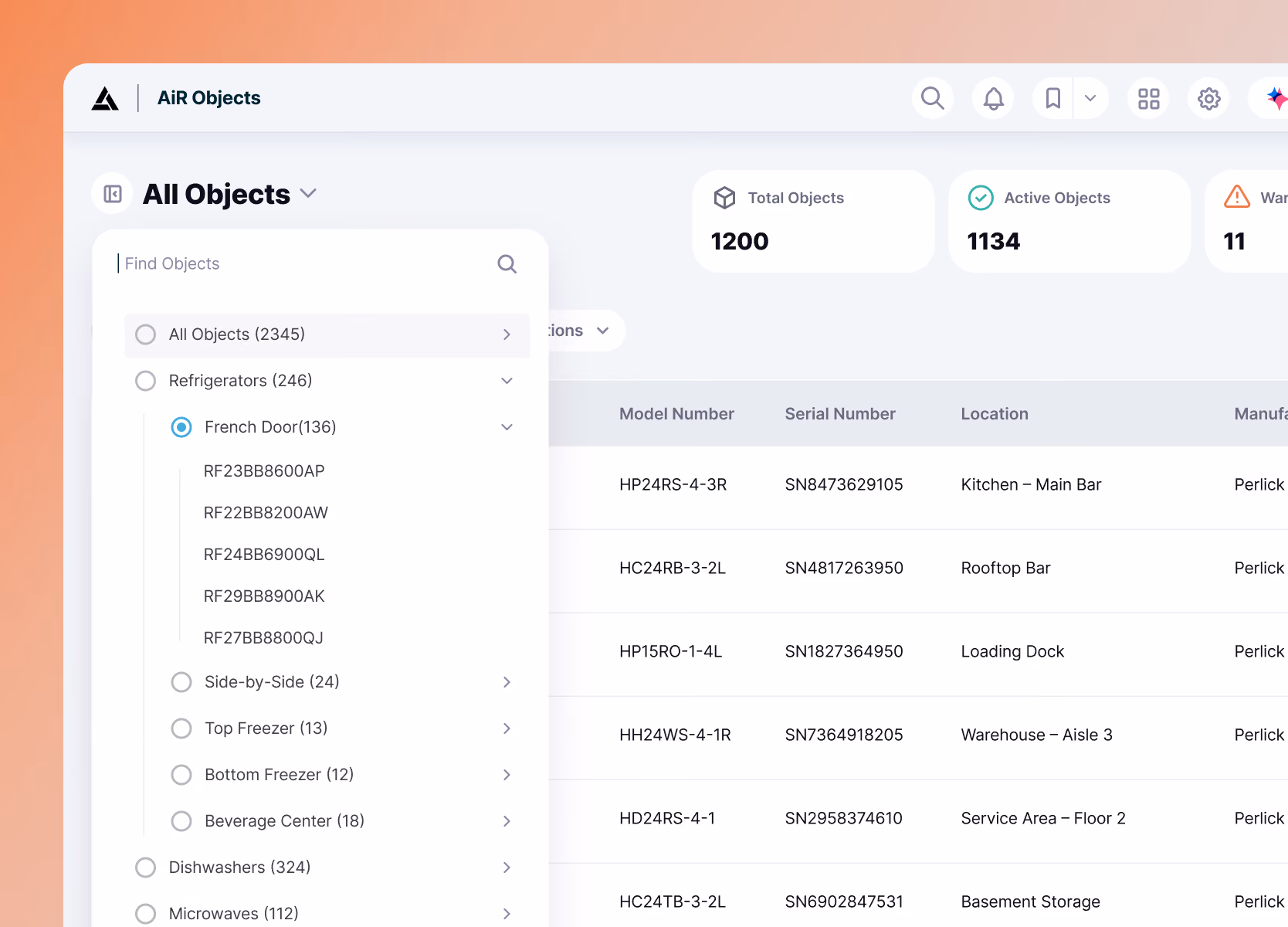The image size is (1288, 927).
Task: Select model RF22BB8200AW
Action: click(x=266, y=513)
